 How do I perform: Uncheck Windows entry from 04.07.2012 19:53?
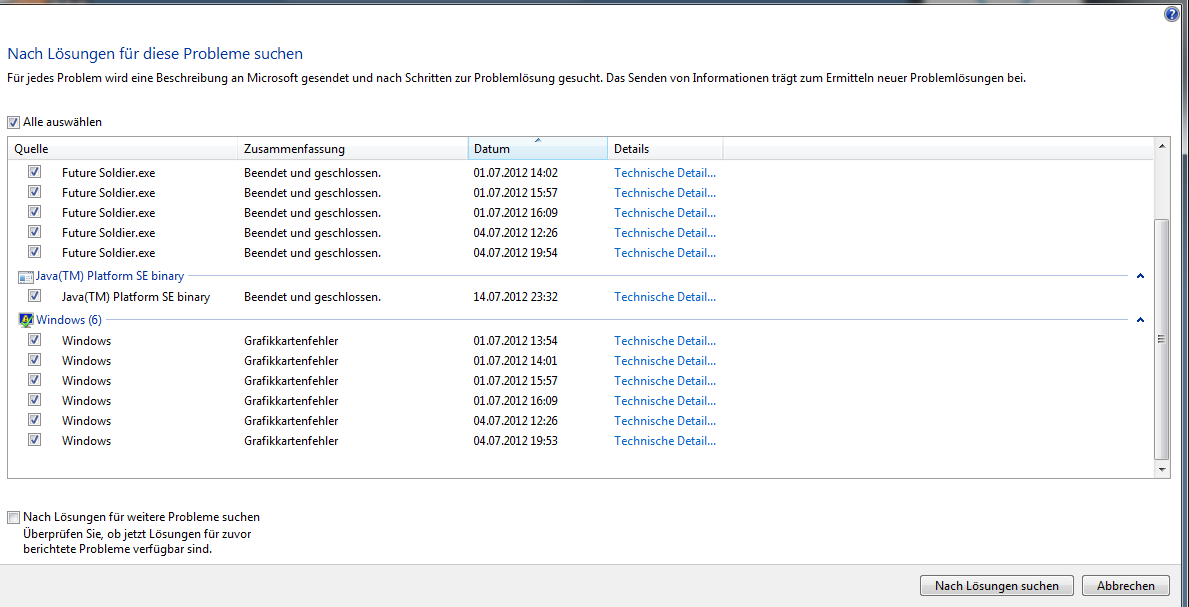(x=34, y=439)
